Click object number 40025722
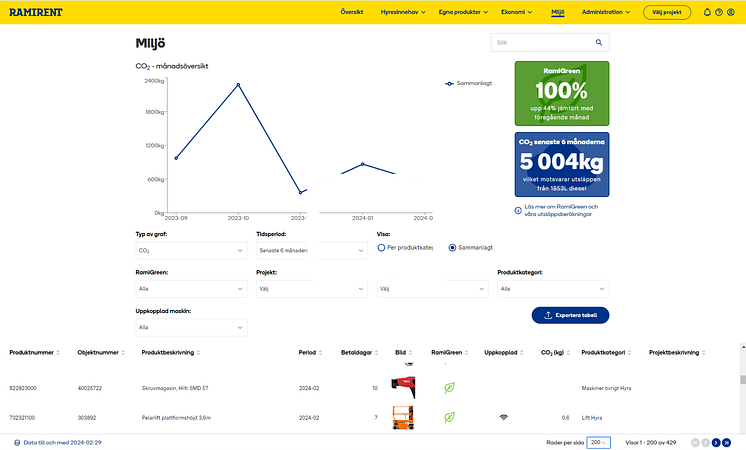 click(x=89, y=388)
